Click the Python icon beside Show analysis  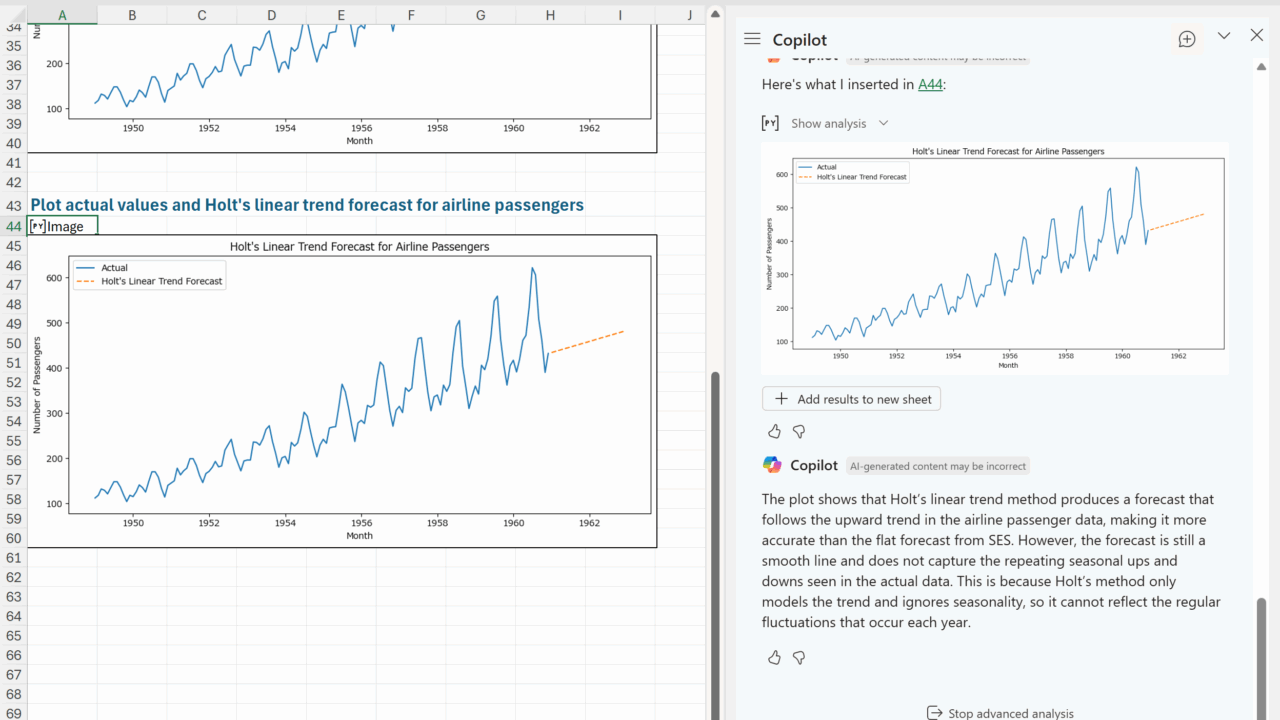[x=770, y=123]
